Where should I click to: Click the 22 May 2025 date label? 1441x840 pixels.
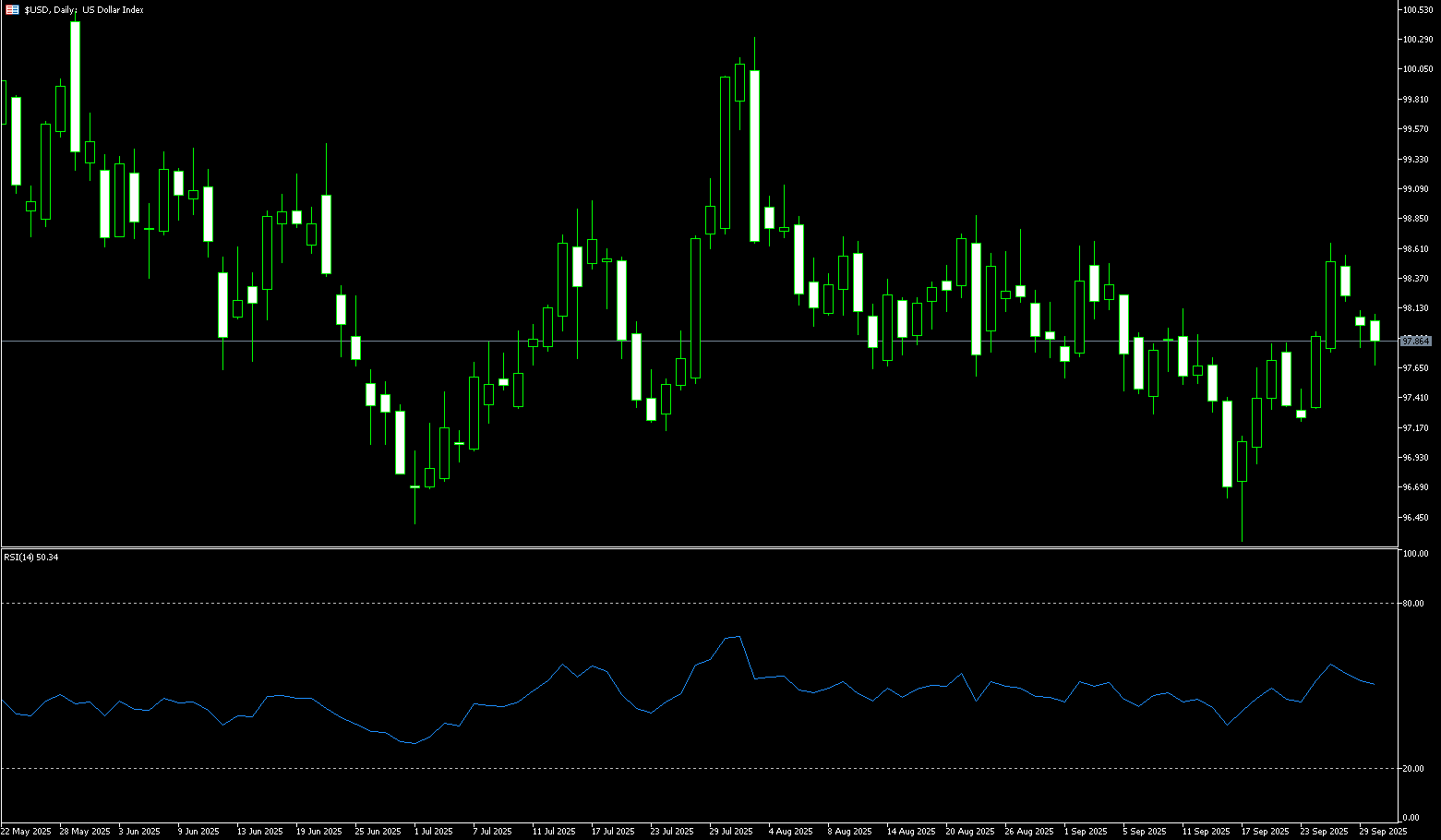point(26,832)
